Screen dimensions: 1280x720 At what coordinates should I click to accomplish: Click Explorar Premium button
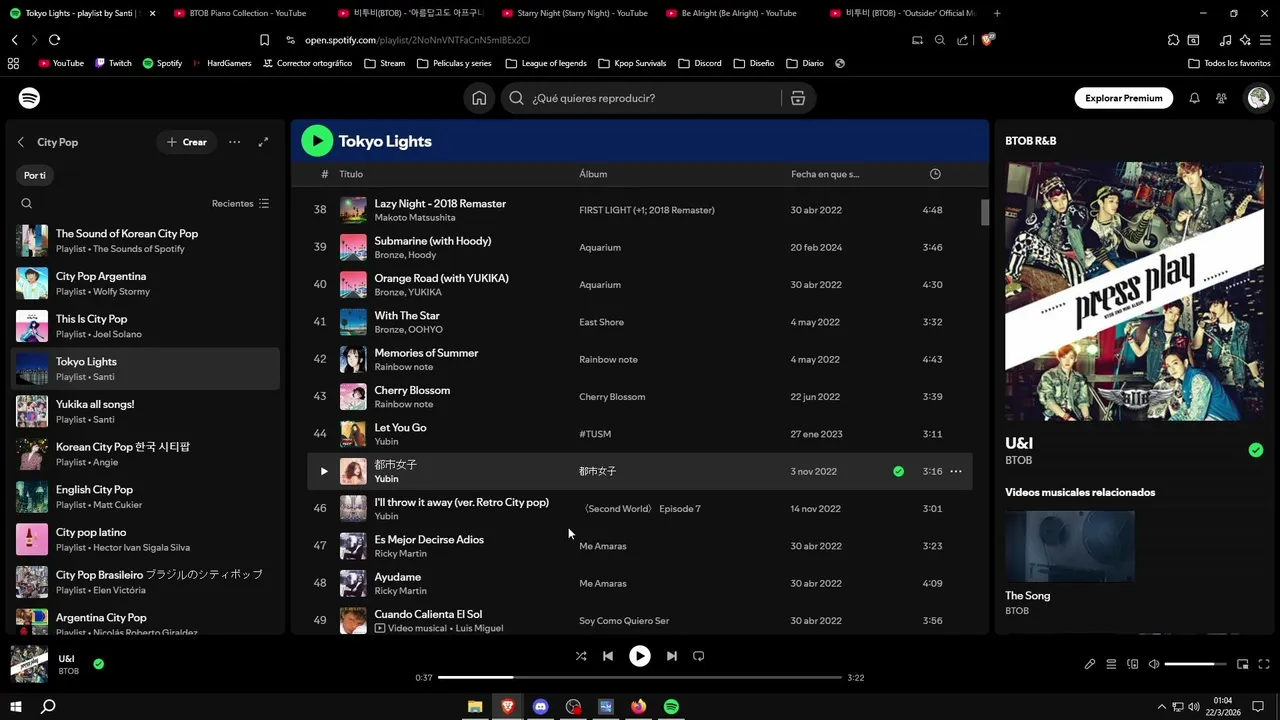[x=1123, y=98]
